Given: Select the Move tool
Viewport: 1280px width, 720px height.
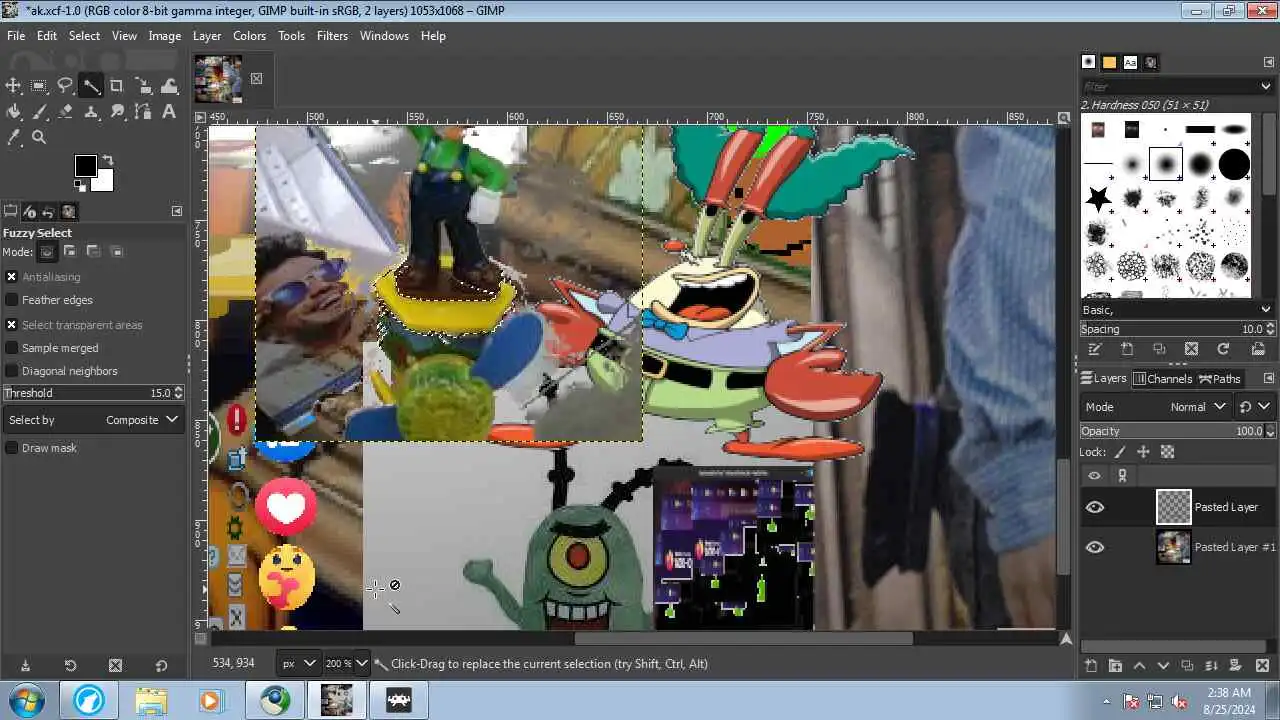Looking at the screenshot, I should click(14, 86).
